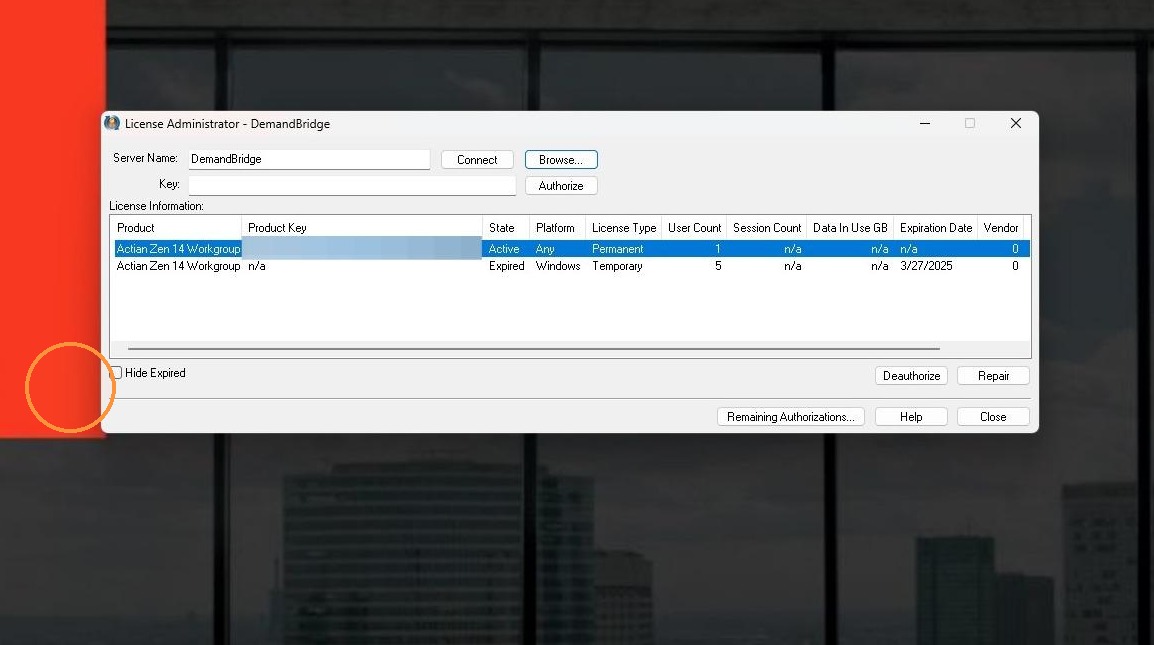Sort by the Session Count column header
1154x645 pixels.
pos(767,228)
